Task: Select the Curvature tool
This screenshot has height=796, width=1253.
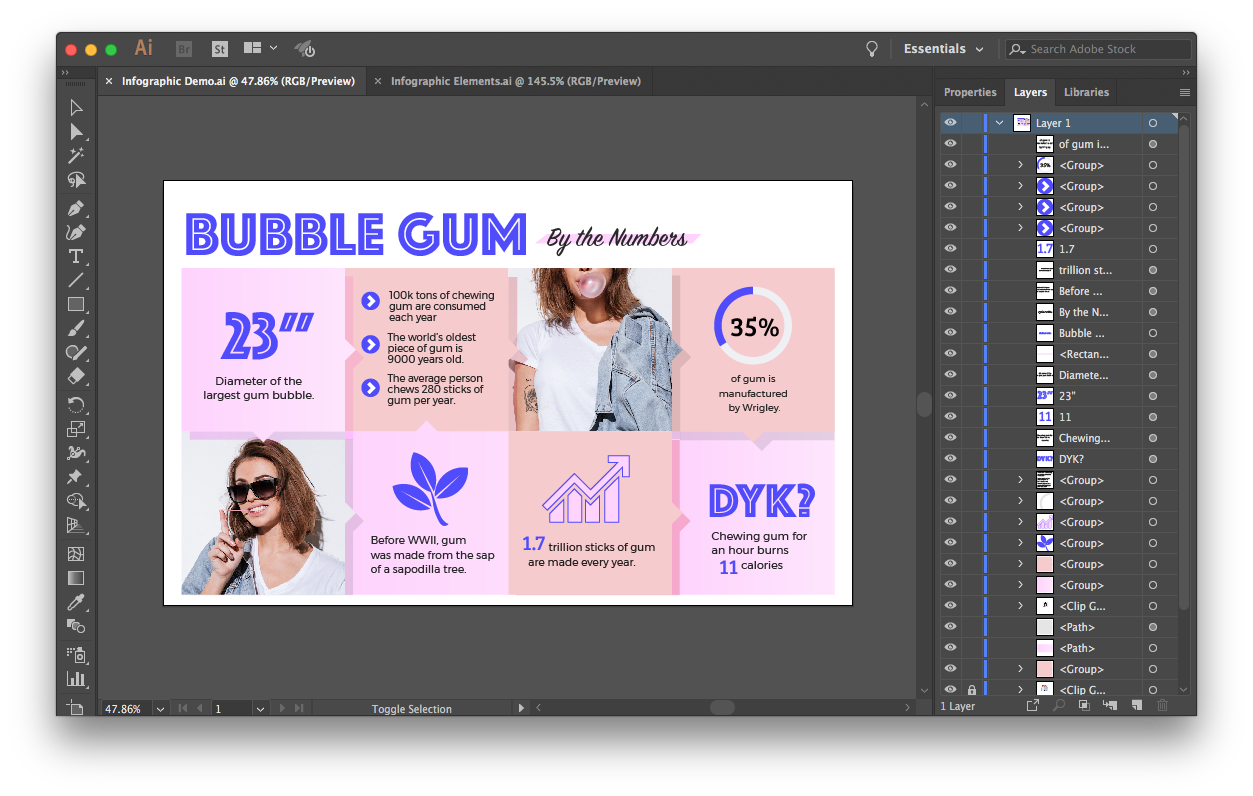Action: (76, 232)
